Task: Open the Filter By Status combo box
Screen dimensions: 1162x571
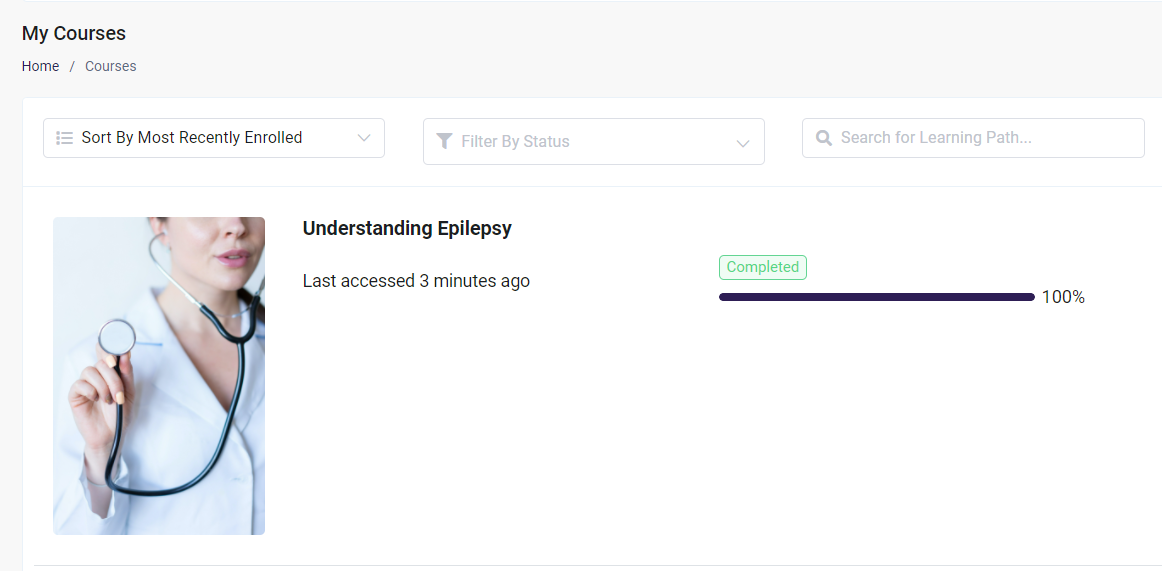Action: coord(593,142)
